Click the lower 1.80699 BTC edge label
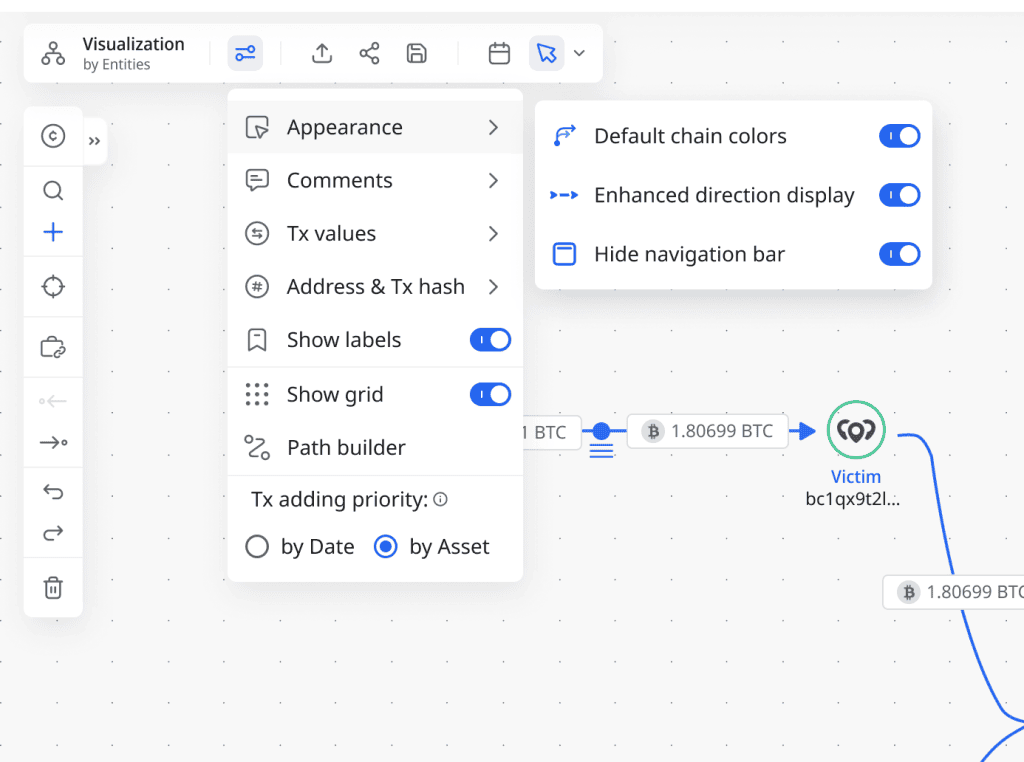1024x762 pixels. (x=953, y=592)
